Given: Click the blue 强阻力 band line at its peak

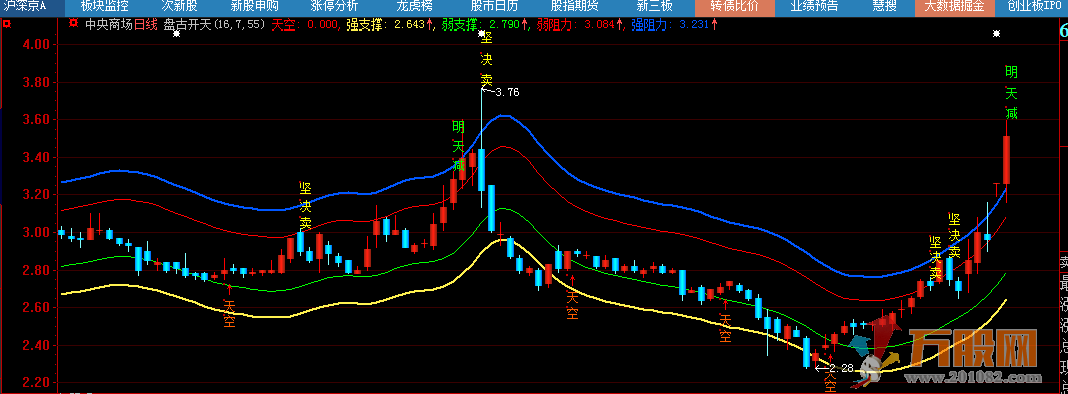Looking at the screenshot, I should tap(503, 116).
